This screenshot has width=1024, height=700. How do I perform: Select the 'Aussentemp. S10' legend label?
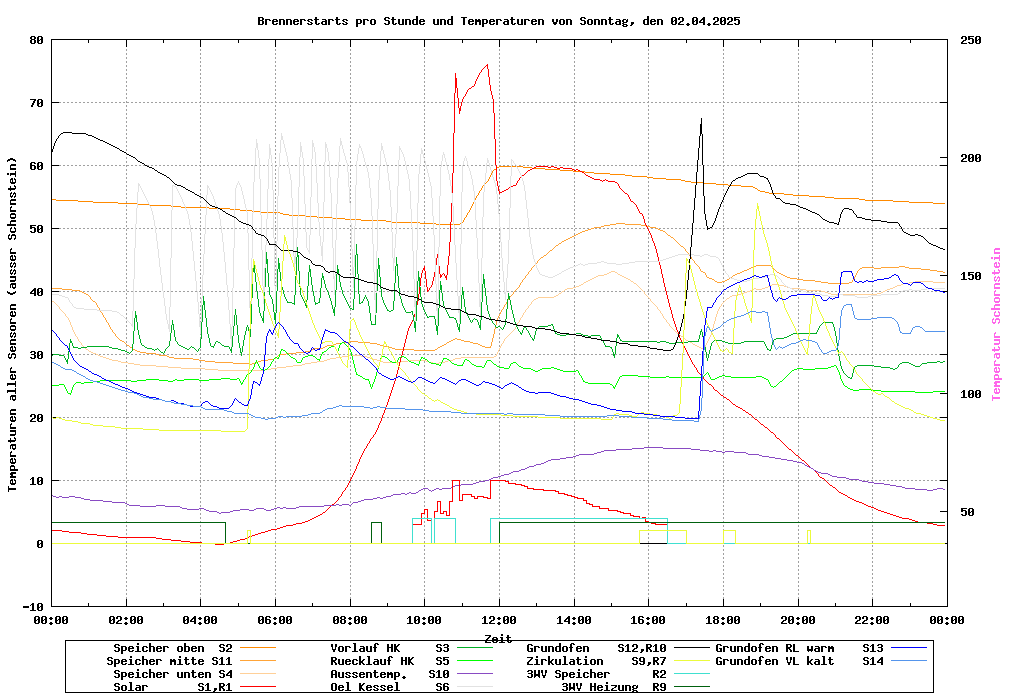pos(390,674)
